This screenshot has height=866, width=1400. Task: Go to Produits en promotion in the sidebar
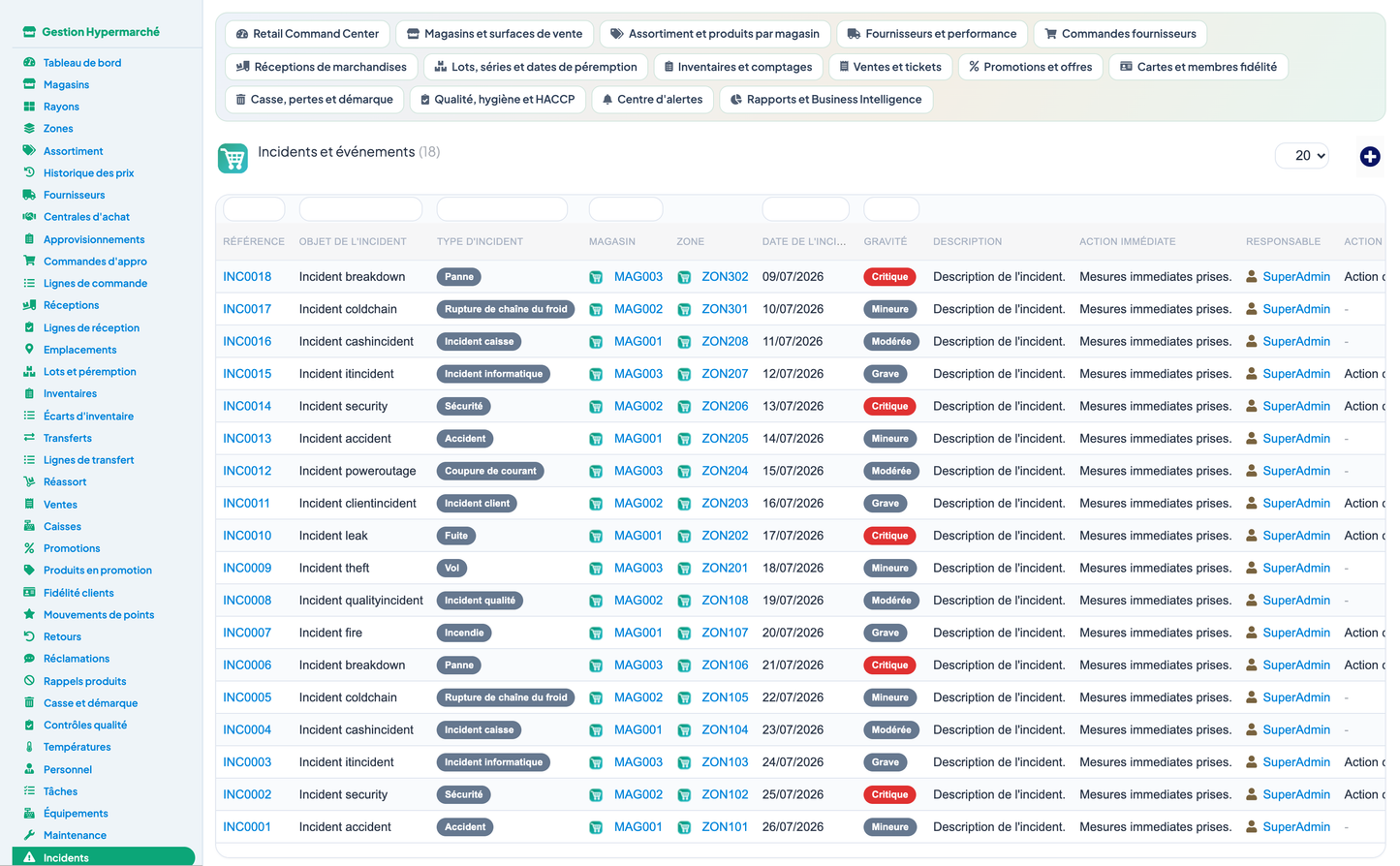click(x=98, y=571)
